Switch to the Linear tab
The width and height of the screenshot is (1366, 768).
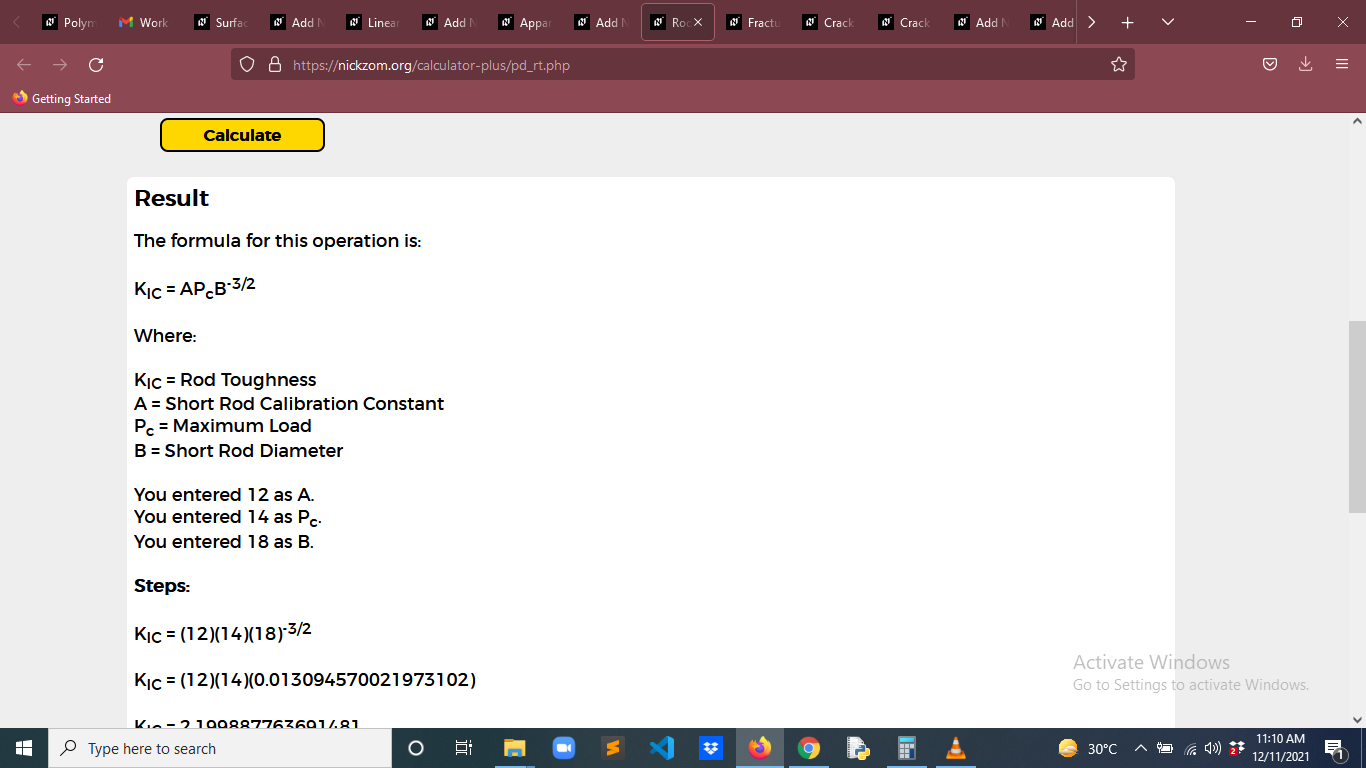point(374,22)
